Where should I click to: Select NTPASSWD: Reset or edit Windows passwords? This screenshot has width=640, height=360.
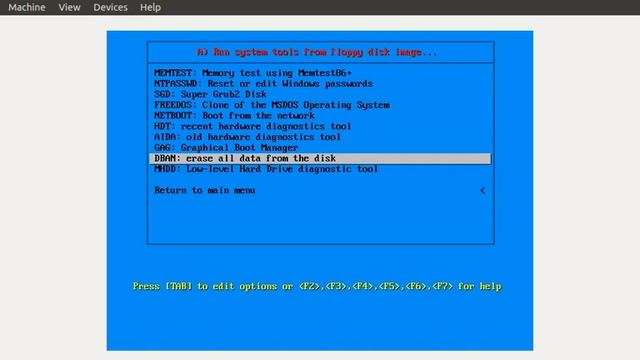[263, 84]
